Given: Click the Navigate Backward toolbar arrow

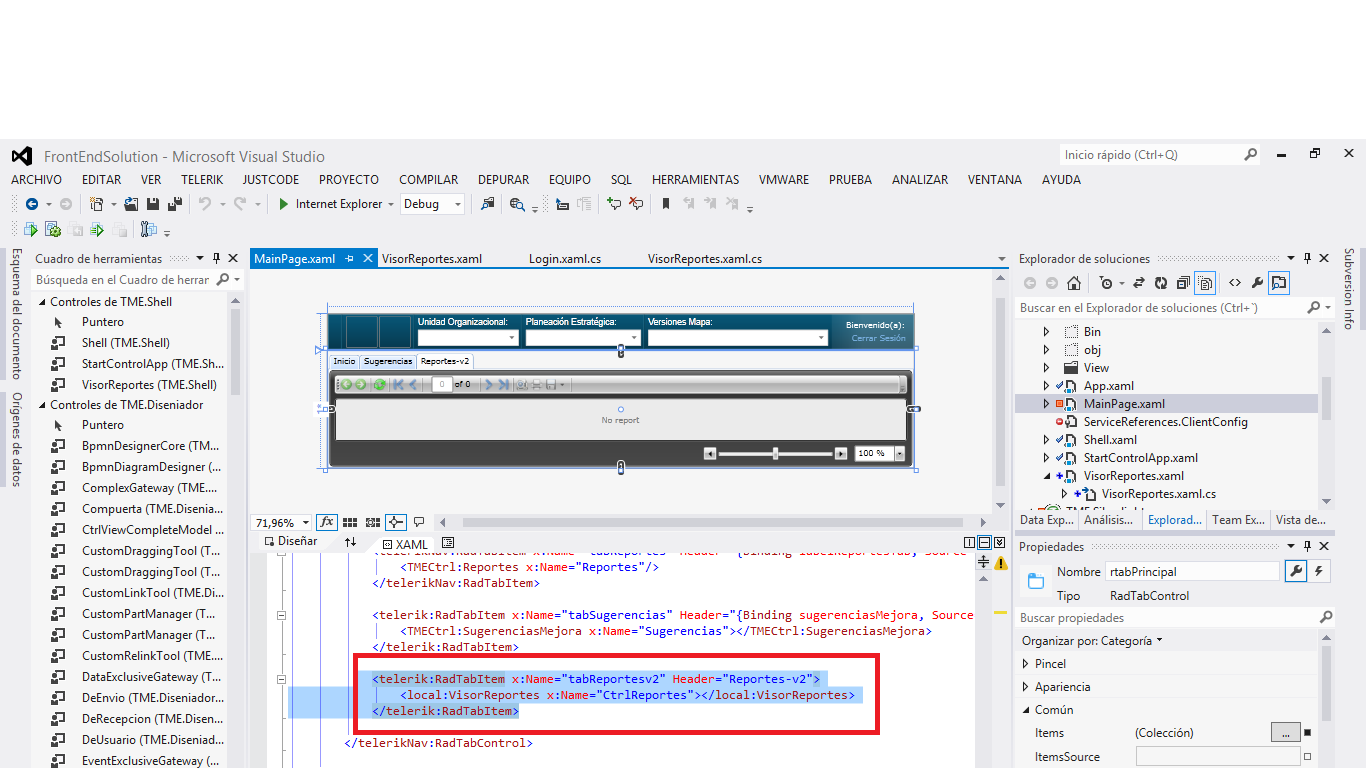Looking at the screenshot, I should click(x=32, y=204).
